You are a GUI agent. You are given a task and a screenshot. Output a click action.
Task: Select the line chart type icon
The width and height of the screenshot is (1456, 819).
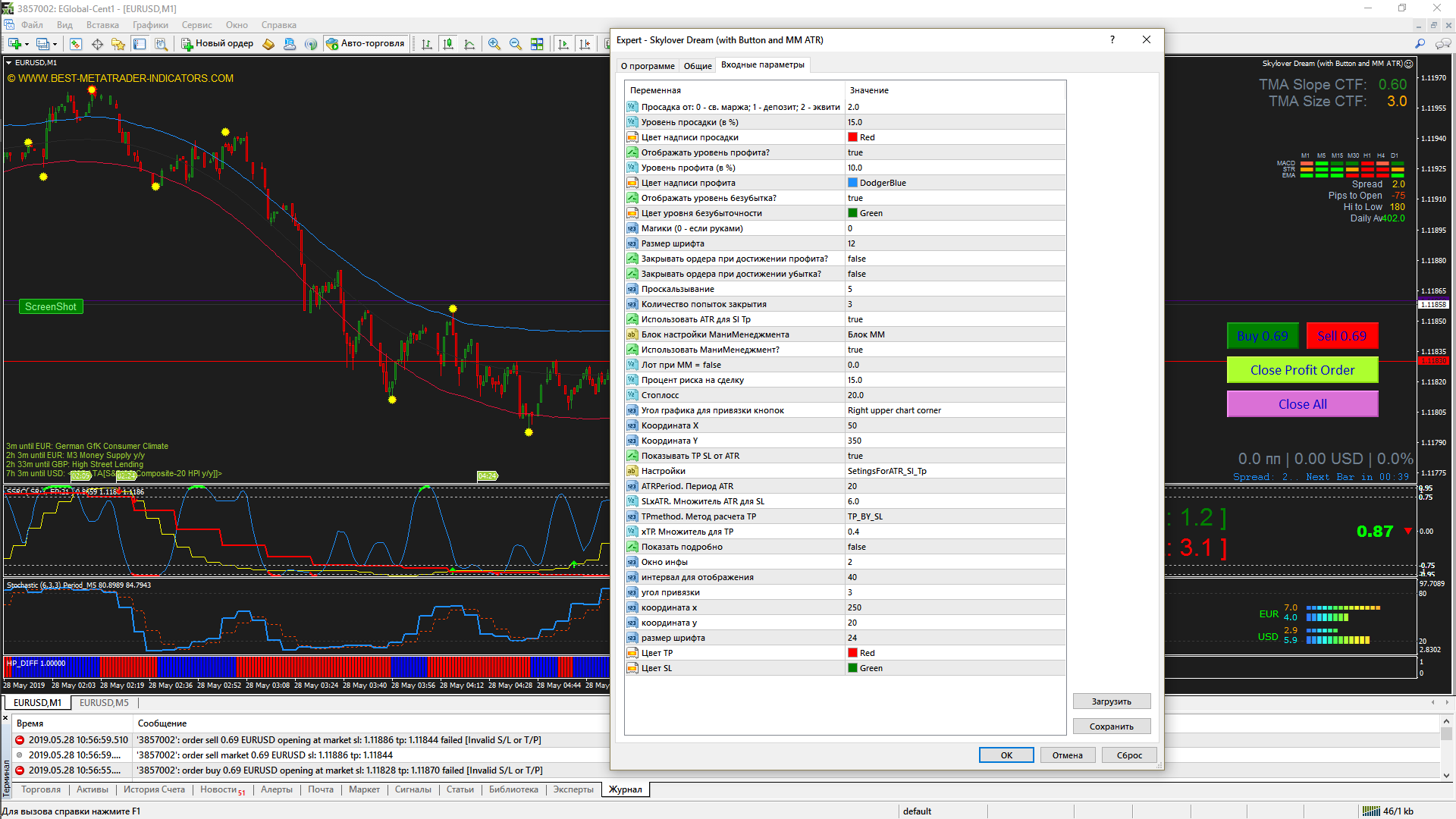tap(469, 44)
